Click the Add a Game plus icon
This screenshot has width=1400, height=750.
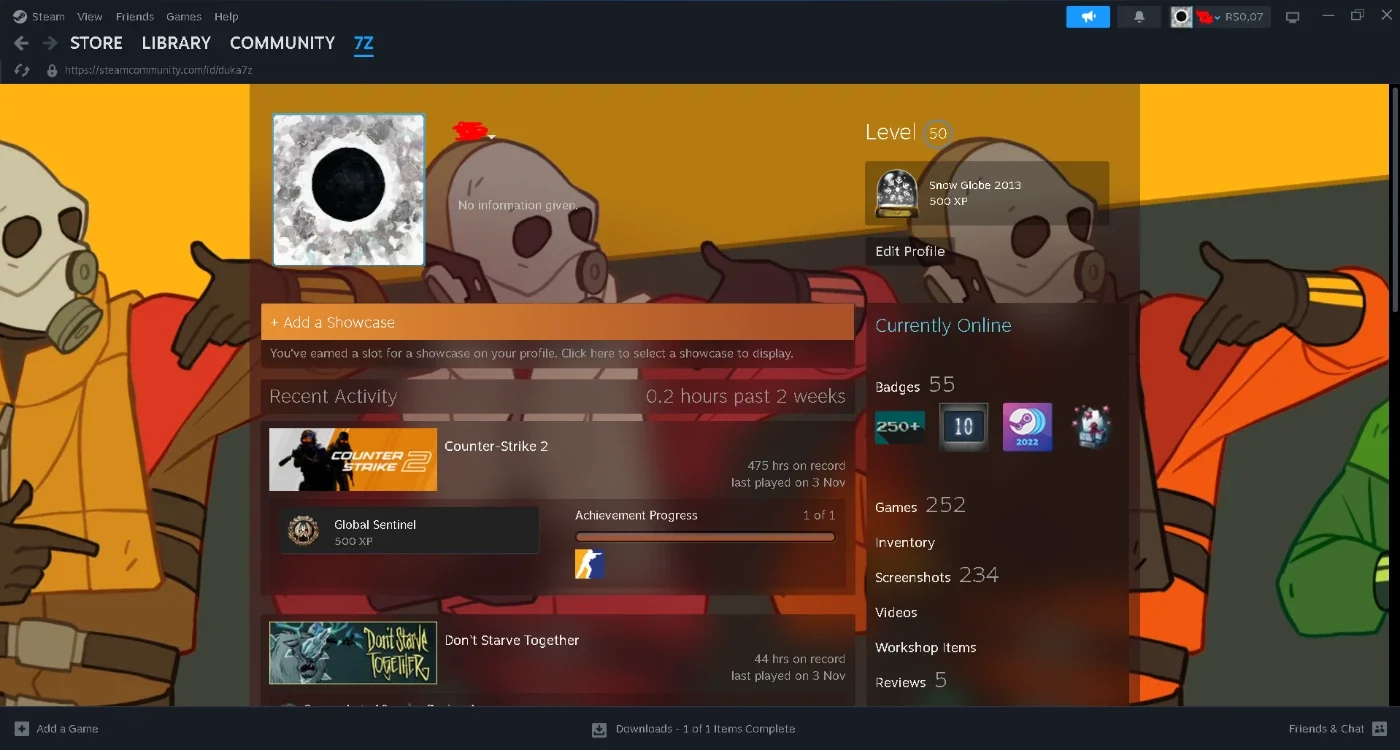(x=22, y=729)
